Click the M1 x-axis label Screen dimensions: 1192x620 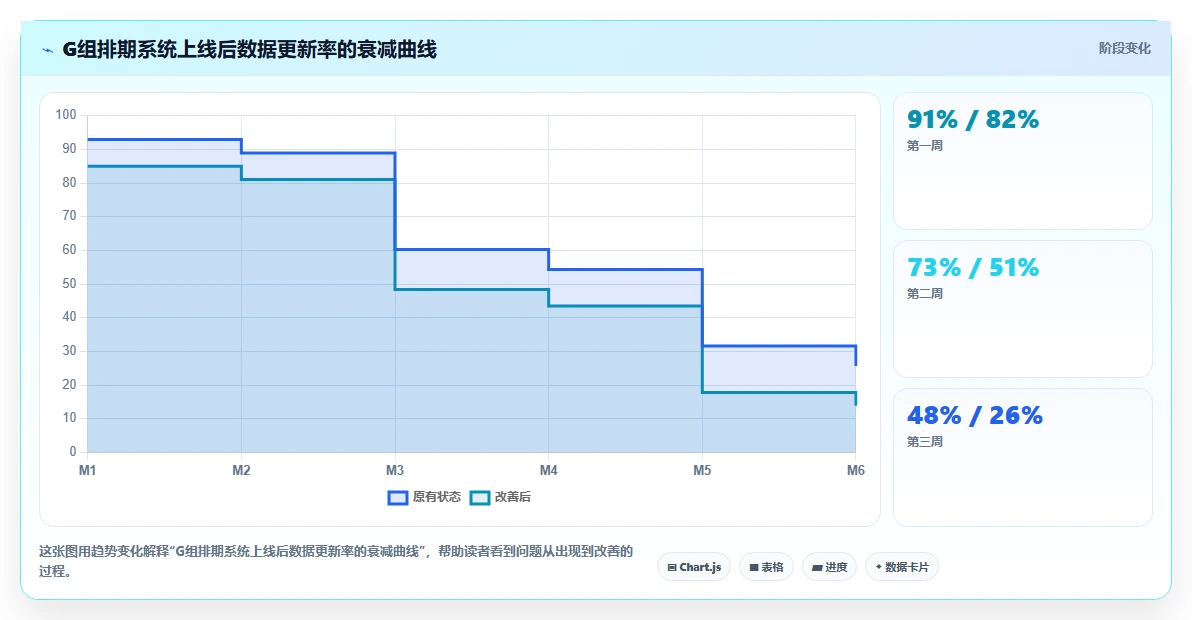[87, 470]
